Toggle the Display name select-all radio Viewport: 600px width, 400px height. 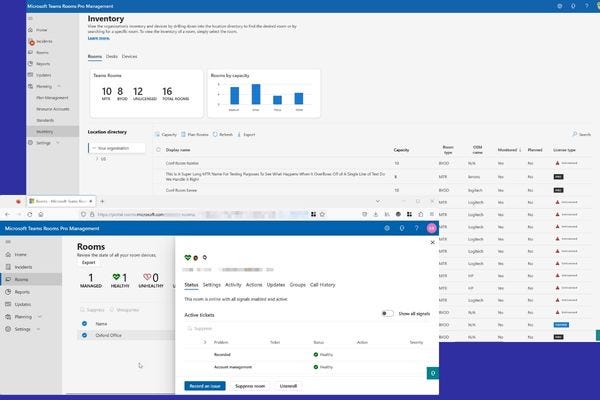(158, 150)
